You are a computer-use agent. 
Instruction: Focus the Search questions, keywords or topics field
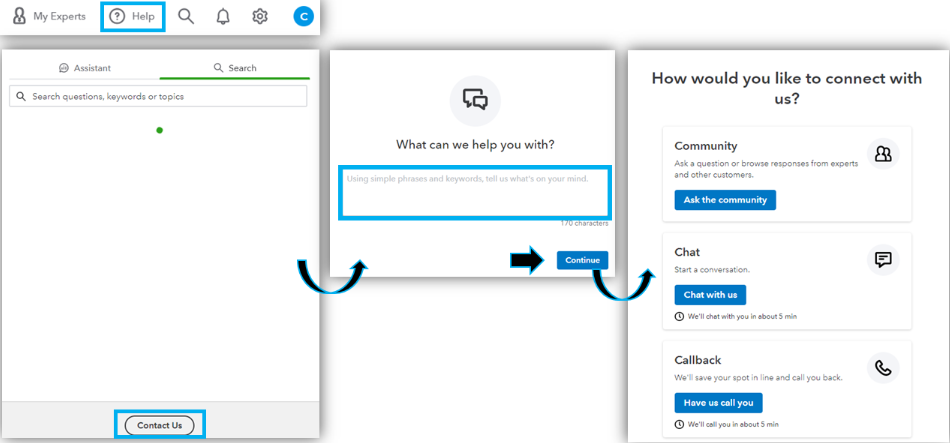tap(160, 96)
